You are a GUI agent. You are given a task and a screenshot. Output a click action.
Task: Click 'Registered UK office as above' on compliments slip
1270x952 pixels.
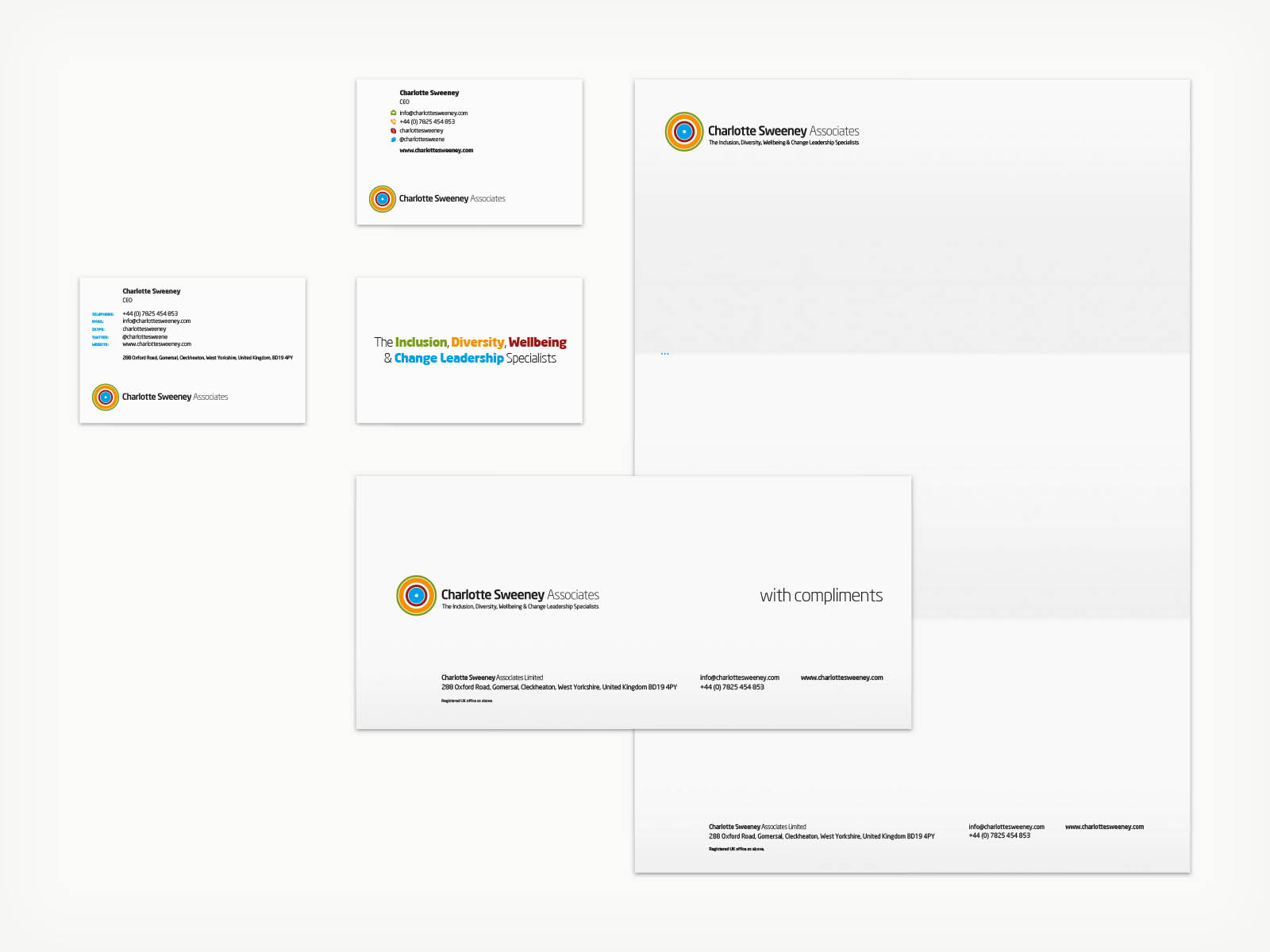[467, 701]
